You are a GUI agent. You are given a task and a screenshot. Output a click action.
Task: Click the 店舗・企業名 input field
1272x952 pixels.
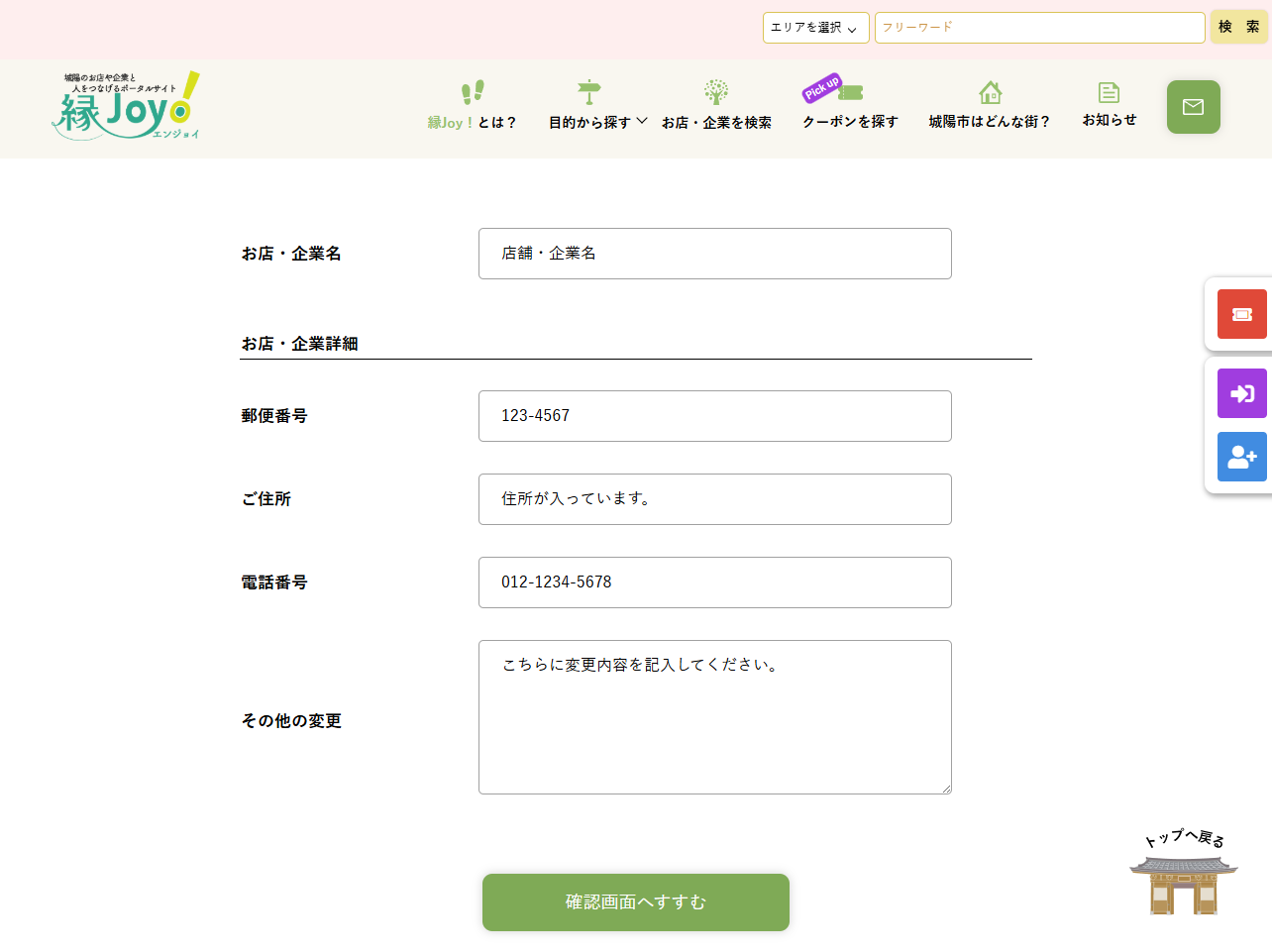[714, 254]
